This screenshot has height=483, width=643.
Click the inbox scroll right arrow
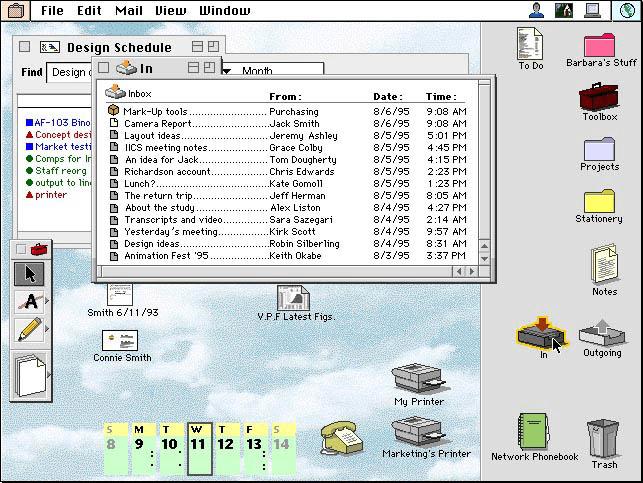point(472,271)
